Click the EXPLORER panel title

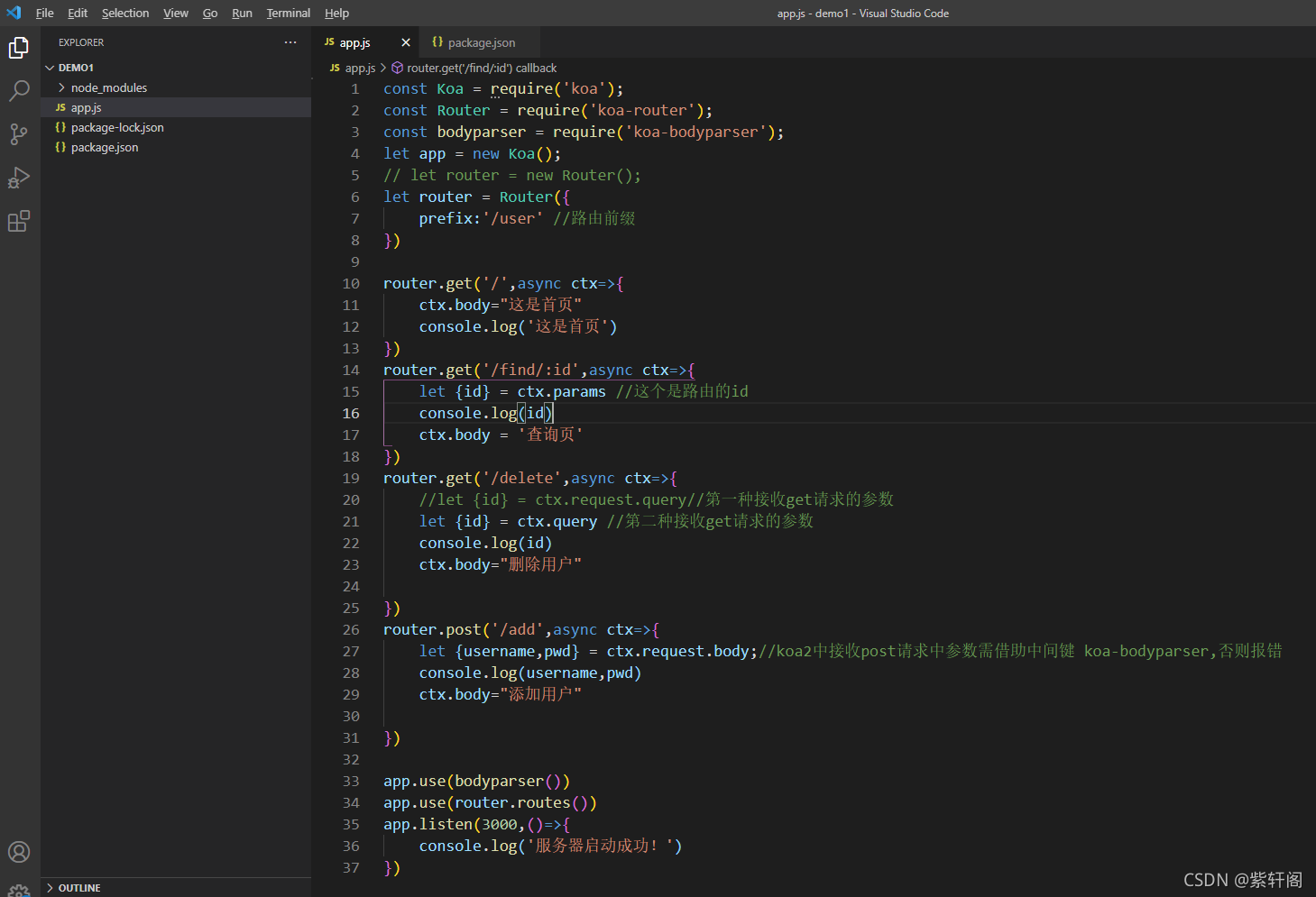tap(81, 42)
